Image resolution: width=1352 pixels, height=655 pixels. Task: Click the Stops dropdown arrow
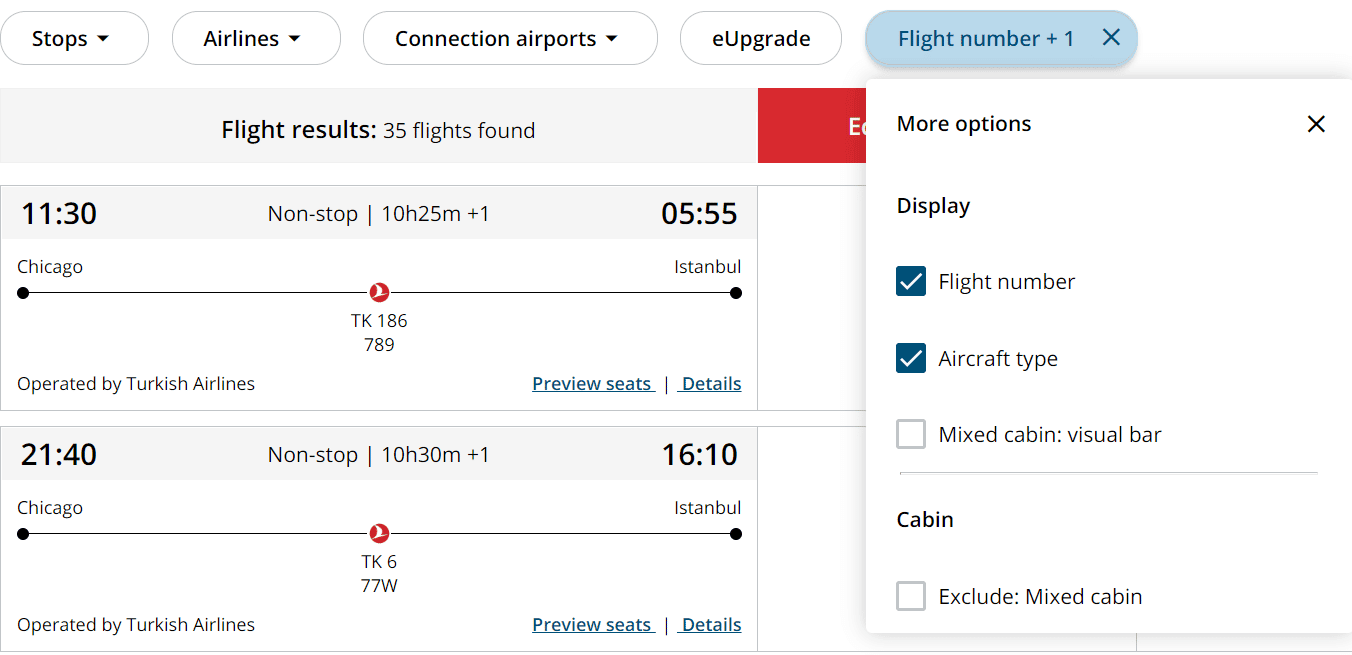[103, 39]
